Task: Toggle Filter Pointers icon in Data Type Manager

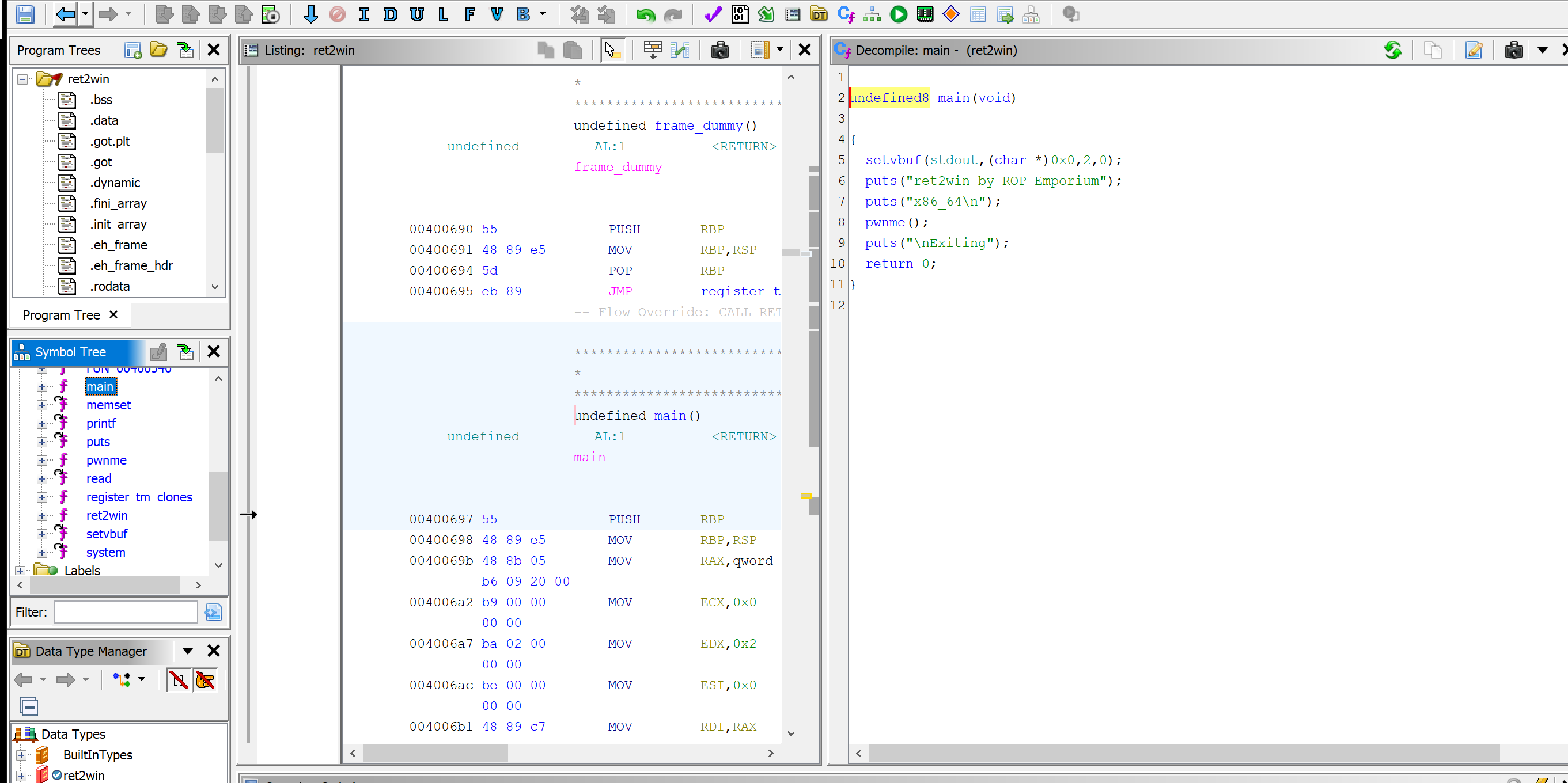Action: point(205,679)
